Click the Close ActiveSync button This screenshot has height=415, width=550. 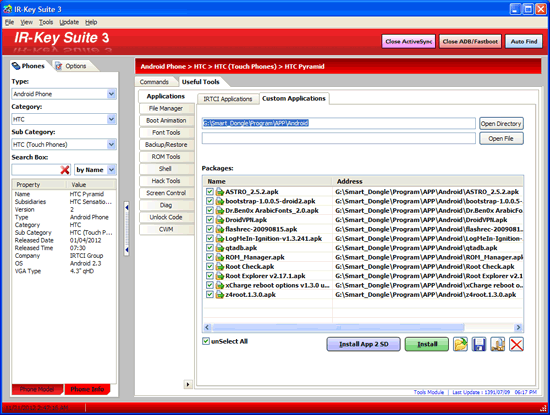pyautogui.click(x=409, y=41)
